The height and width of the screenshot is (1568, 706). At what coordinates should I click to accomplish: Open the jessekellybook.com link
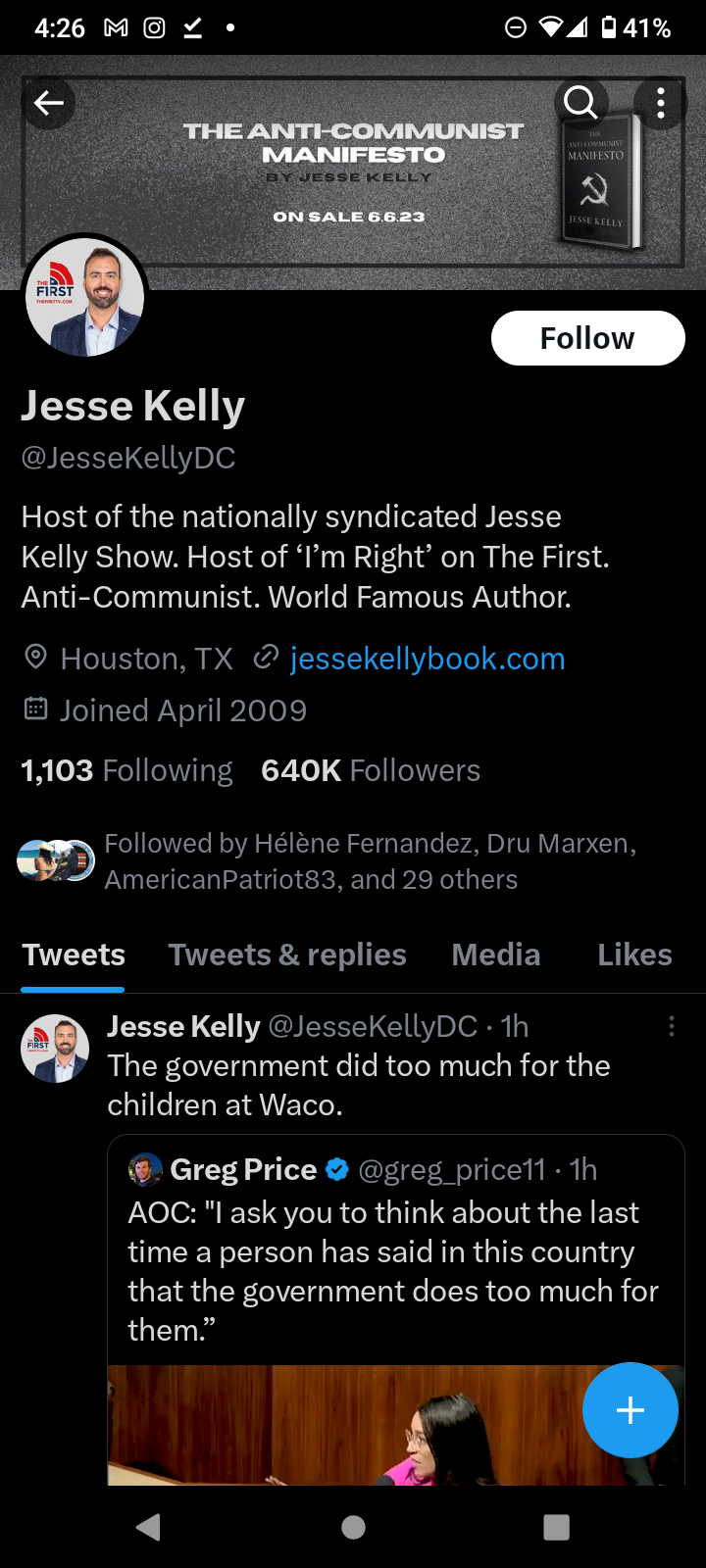pyautogui.click(x=427, y=659)
